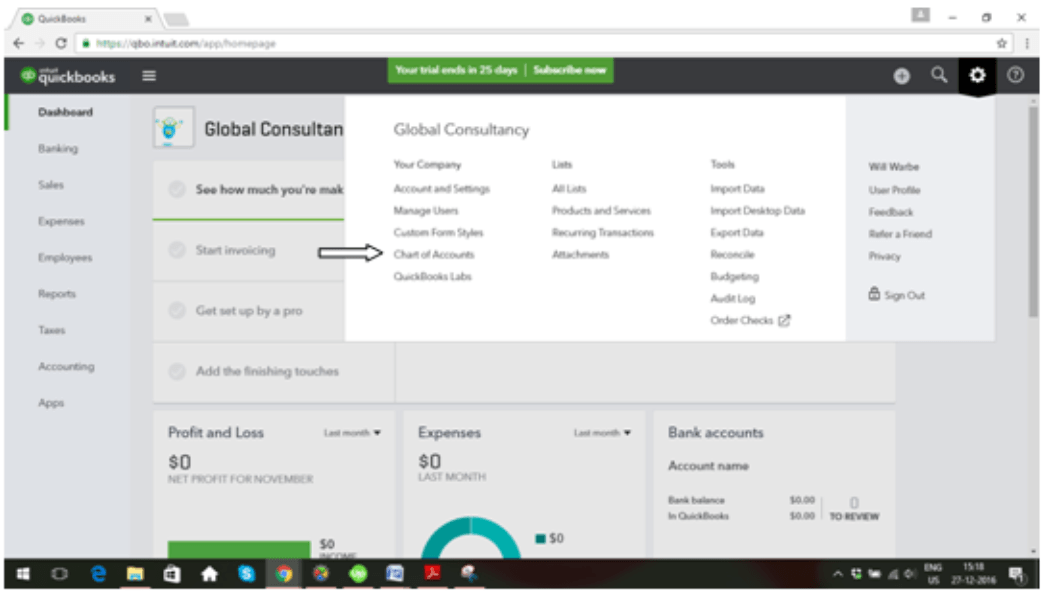Open Microsoft Word from the taskbar
The width and height of the screenshot is (1044, 592).
coord(395,574)
